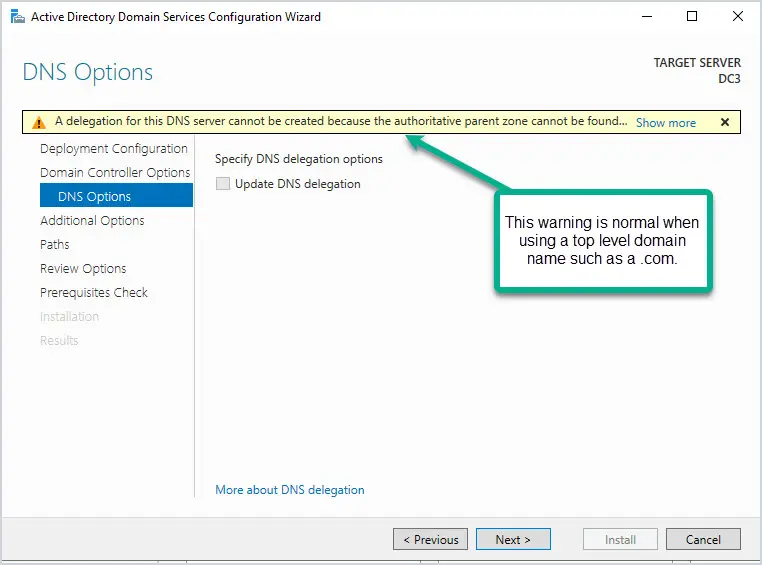The width and height of the screenshot is (762, 565).
Task: Minimize the configuration wizard window
Action: tap(647, 17)
